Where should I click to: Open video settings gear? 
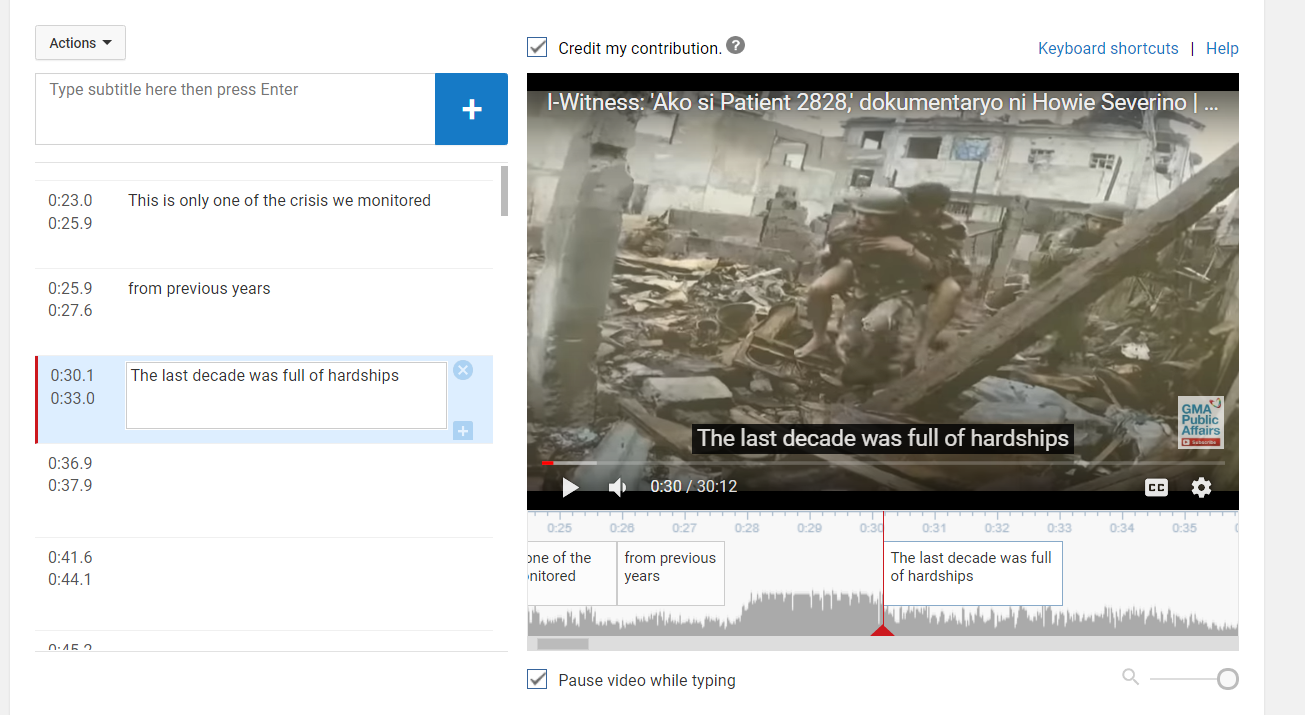point(1201,487)
